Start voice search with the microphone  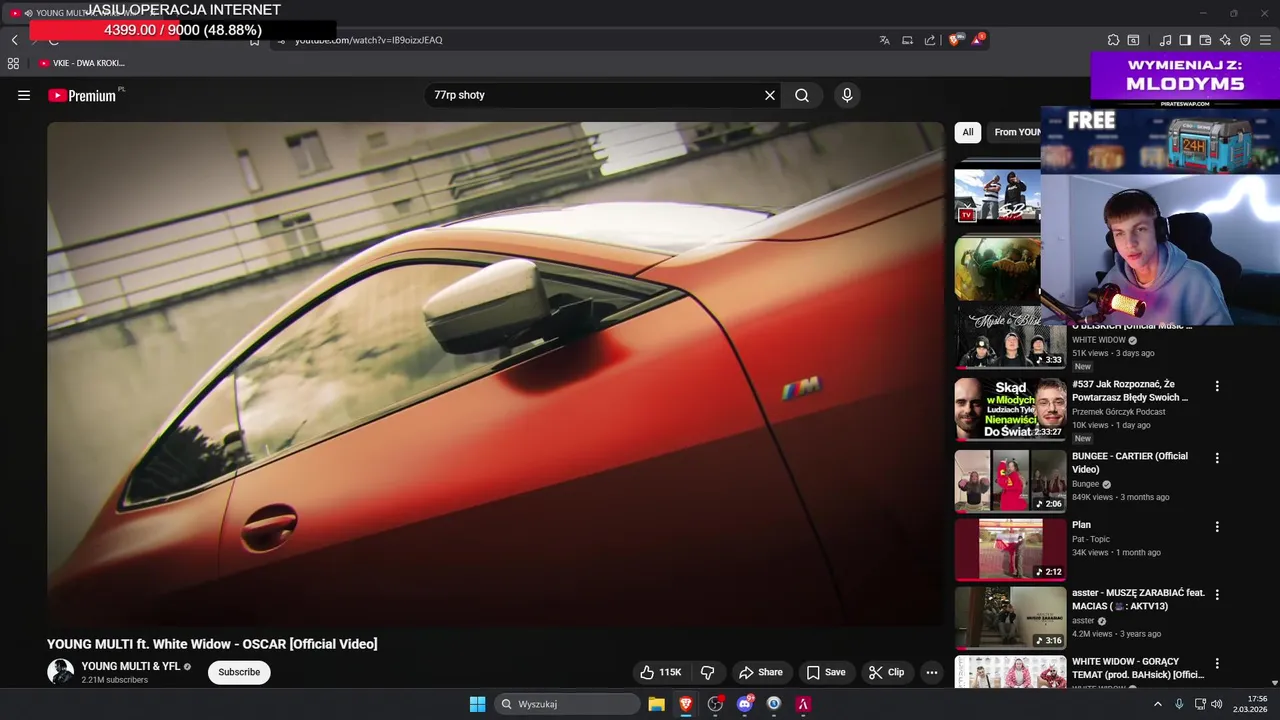click(847, 95)
